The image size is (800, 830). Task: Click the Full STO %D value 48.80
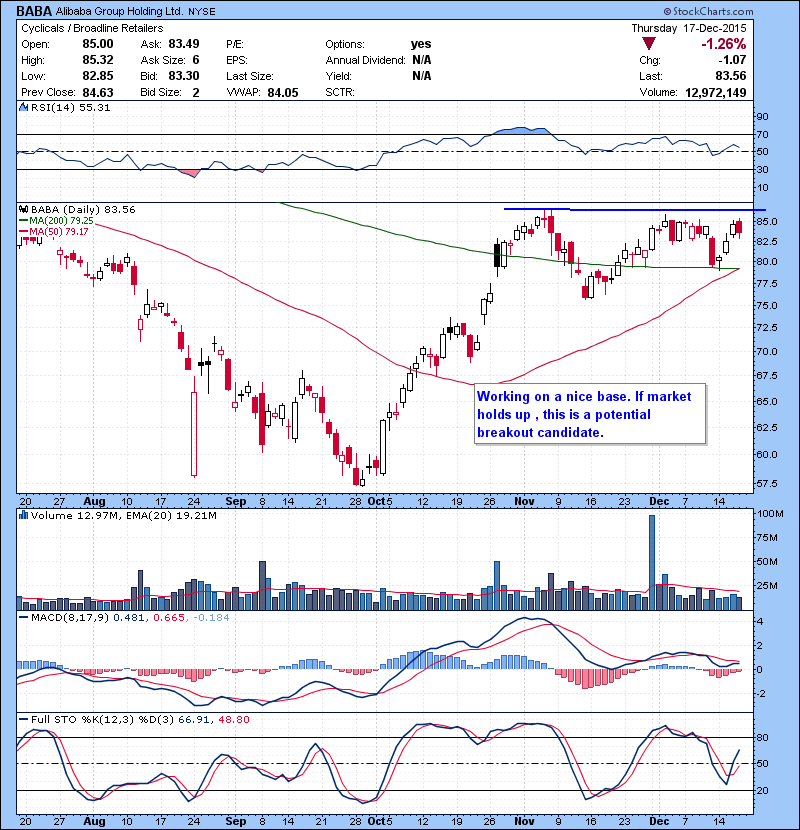tap(233, 719)
